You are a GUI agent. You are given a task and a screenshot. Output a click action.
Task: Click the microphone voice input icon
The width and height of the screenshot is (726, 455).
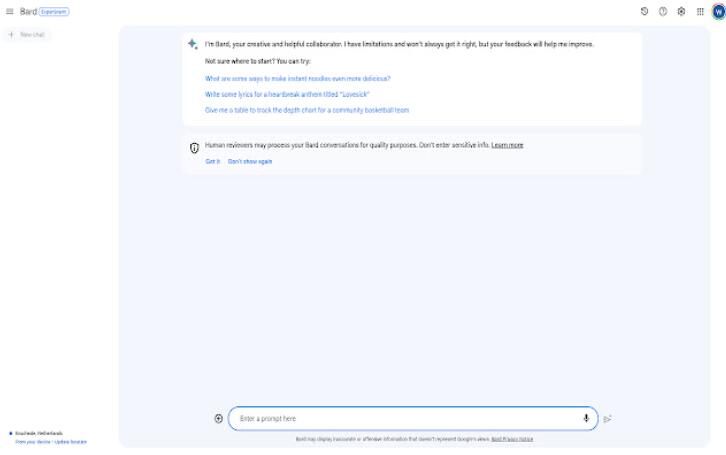tap(586, 418)
